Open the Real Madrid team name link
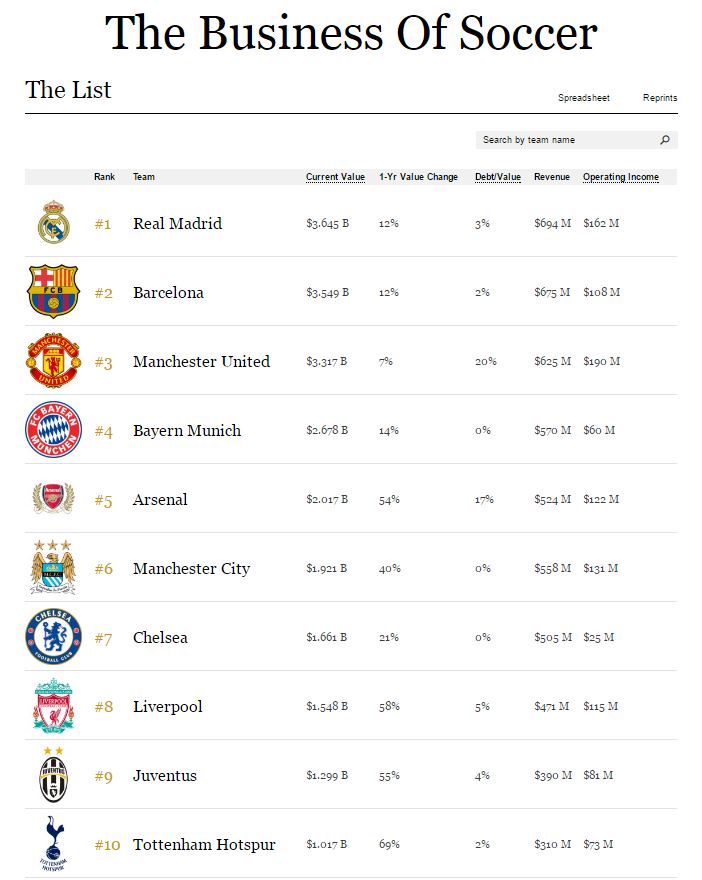702x880 pixels. tap(177, 224)
